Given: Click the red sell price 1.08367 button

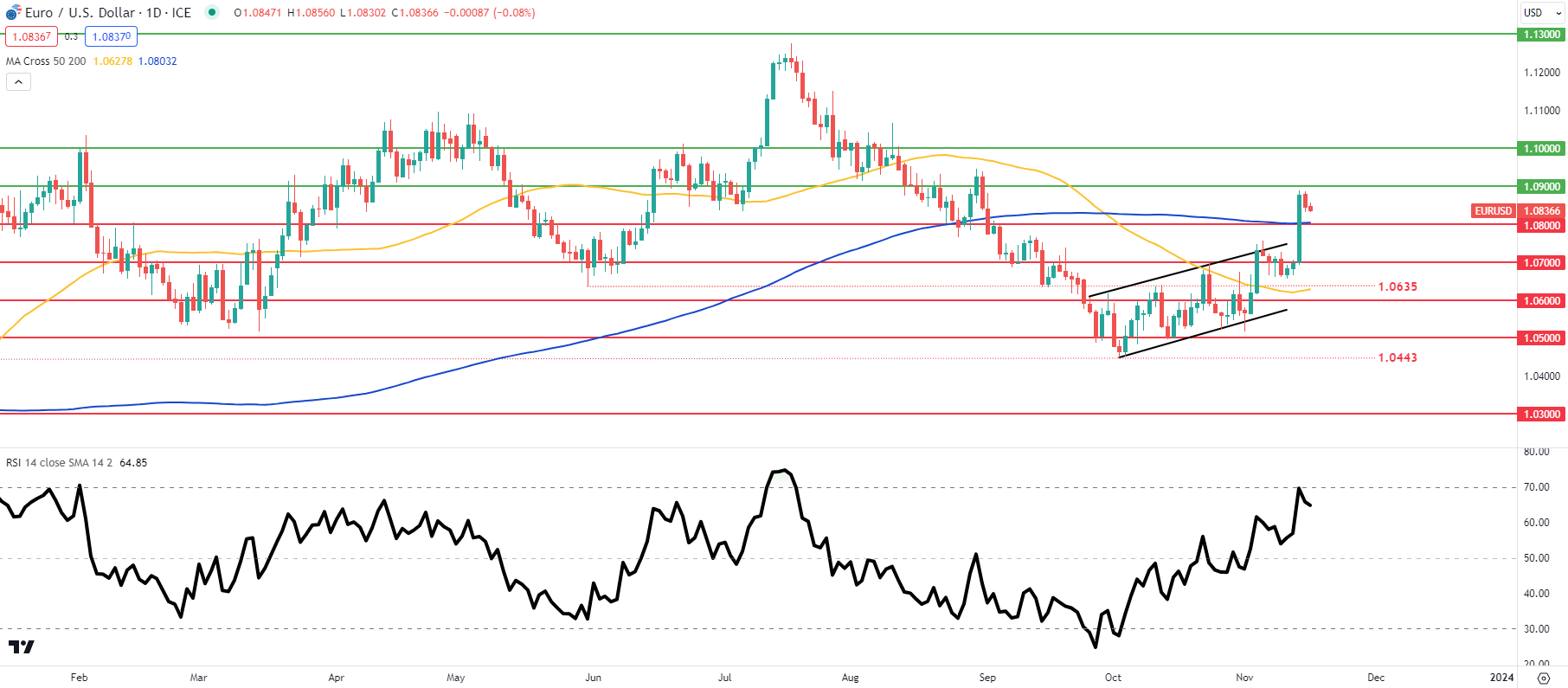Looking at the screenshot, I should tap(31, 36).
